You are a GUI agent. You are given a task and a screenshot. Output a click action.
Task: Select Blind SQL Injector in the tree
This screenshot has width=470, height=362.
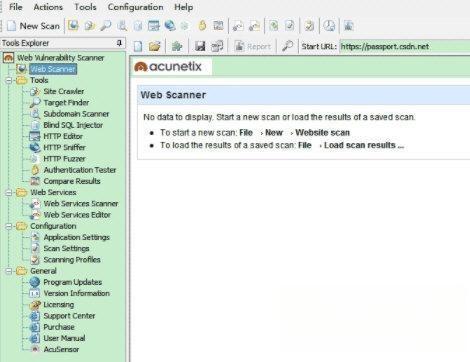click(x=73, y=125)
